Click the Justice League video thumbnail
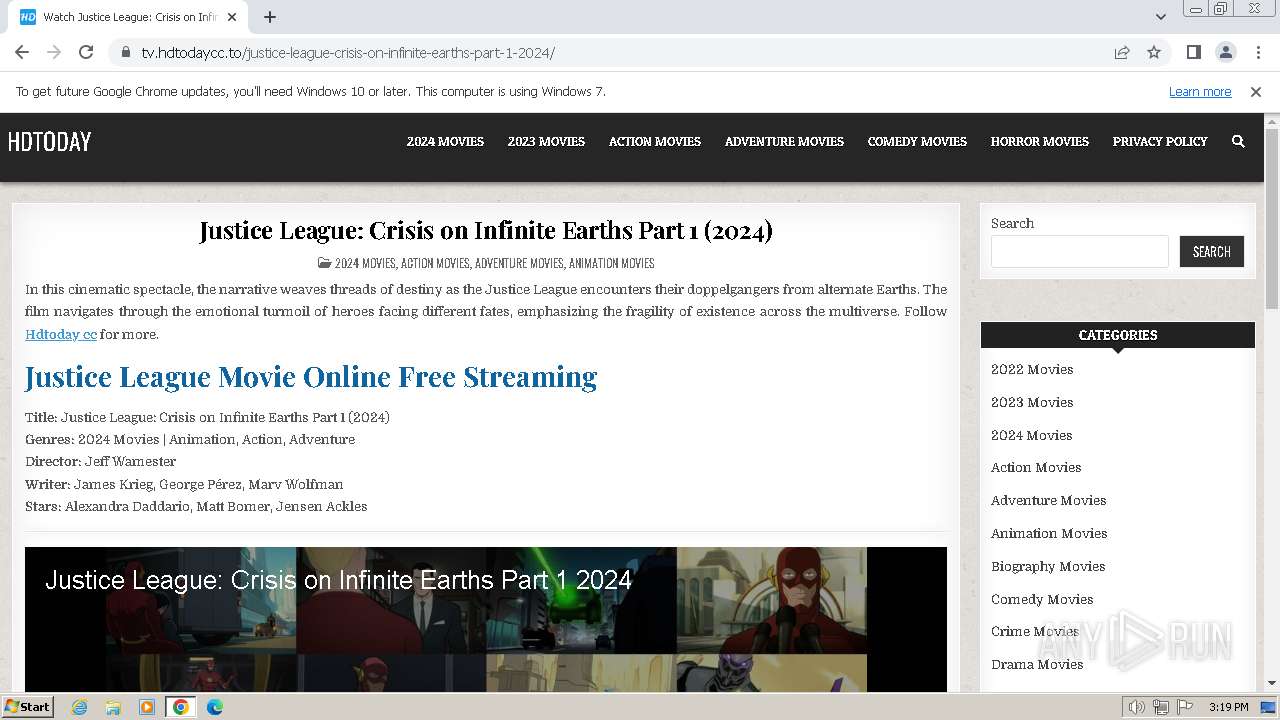This screenshot has height=720, width=1280. point(486,619)
